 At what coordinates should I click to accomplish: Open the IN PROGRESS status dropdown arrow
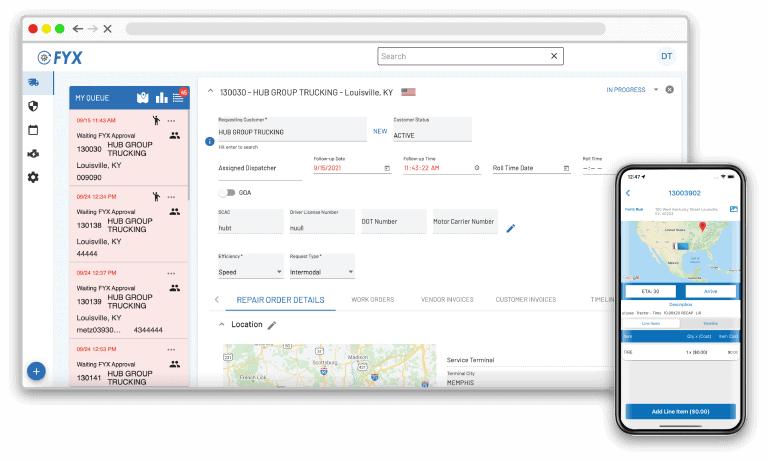pyautogui.click(x=656, y=90)
